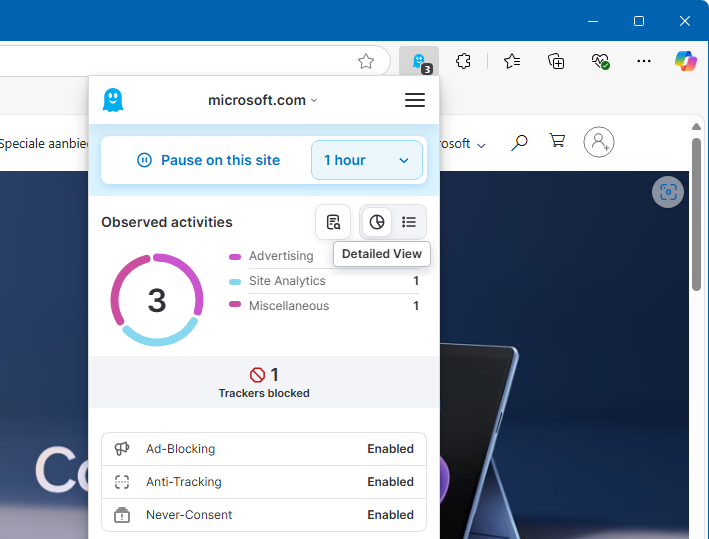Switch to pie chart simple view
This screenshot has height=539, width=709.
click(377, 222)
